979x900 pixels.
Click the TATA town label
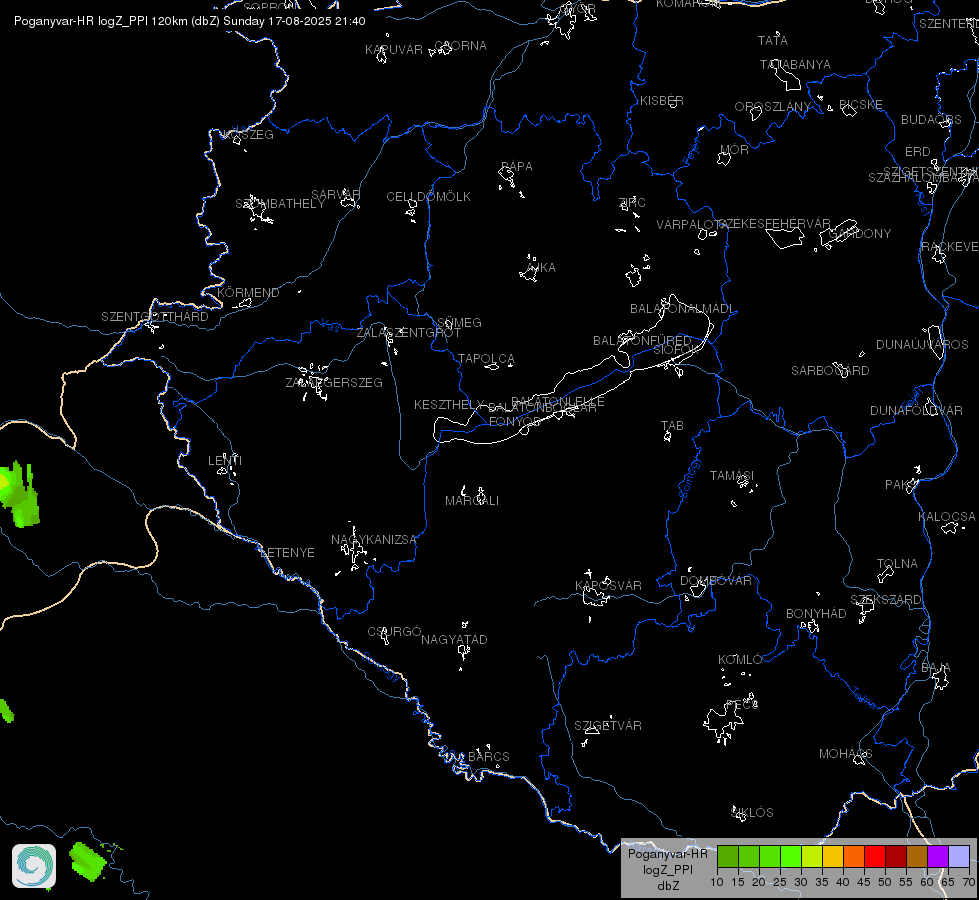[x=772, y=41]
